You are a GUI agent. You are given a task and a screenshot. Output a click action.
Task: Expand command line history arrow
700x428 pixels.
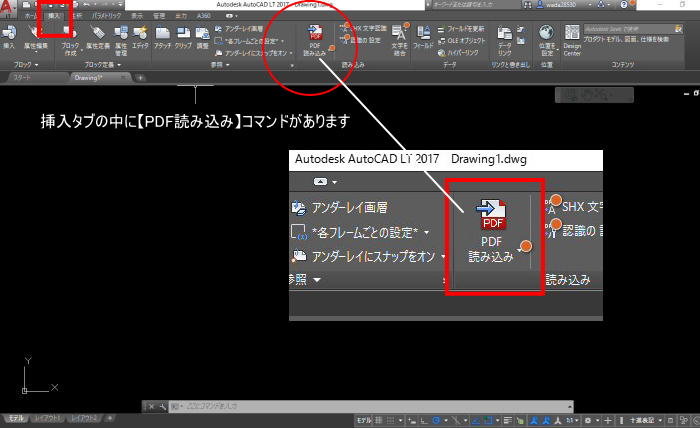(570, 407)
